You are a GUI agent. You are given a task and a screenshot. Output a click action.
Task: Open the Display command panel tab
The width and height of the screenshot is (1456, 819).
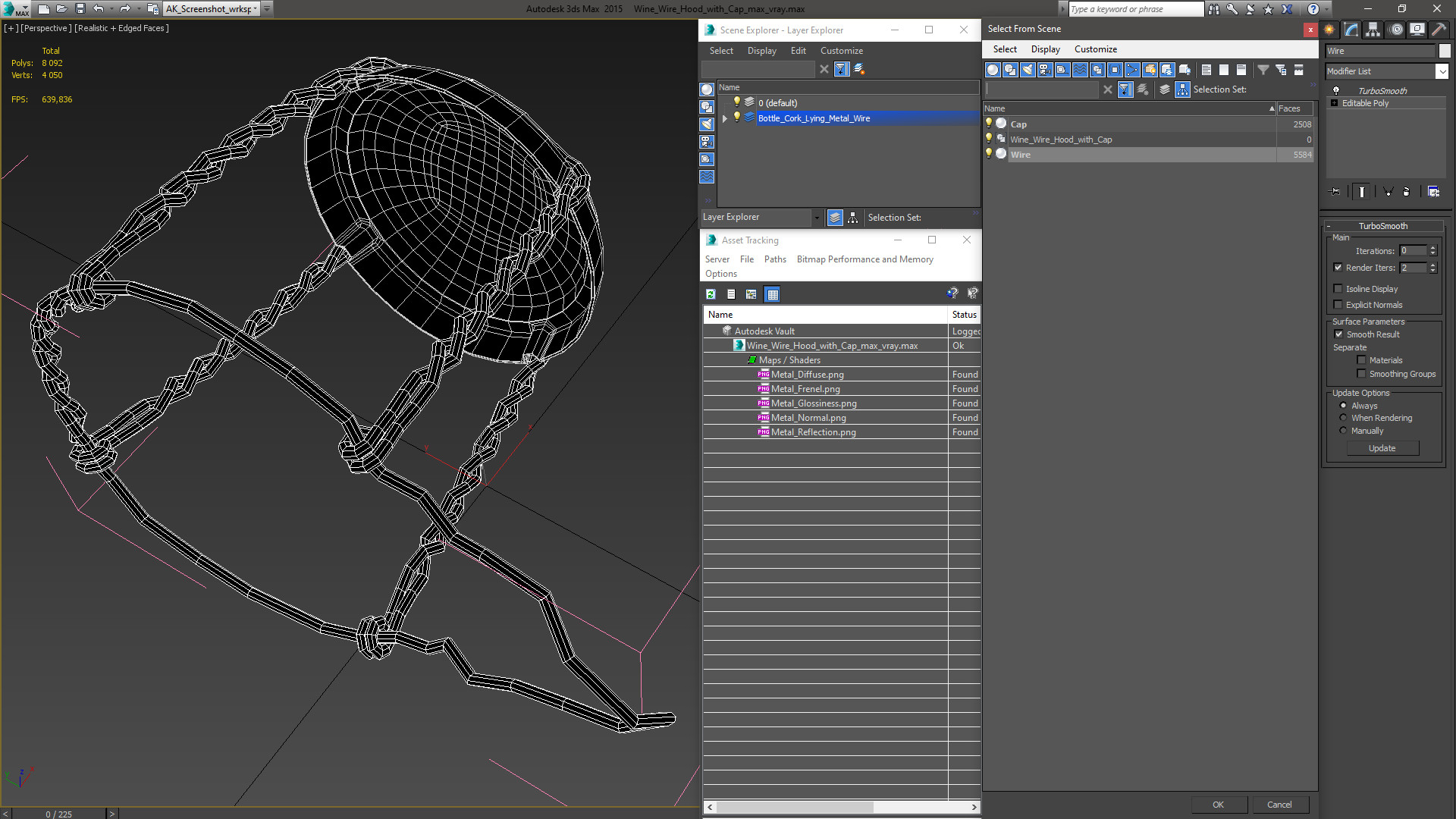click(x=1417, y=30)
